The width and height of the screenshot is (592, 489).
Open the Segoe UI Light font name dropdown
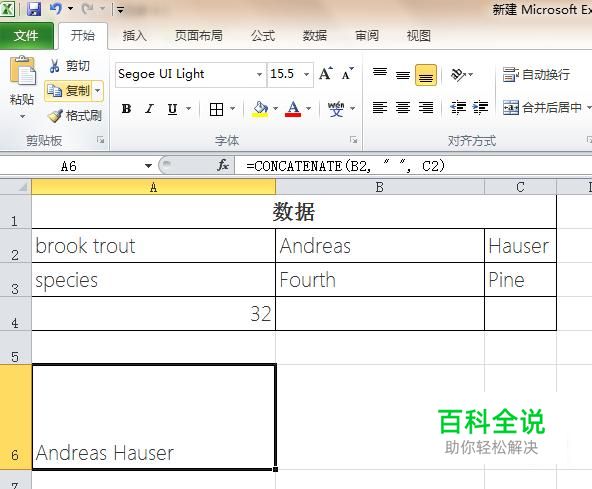[259, 74]
